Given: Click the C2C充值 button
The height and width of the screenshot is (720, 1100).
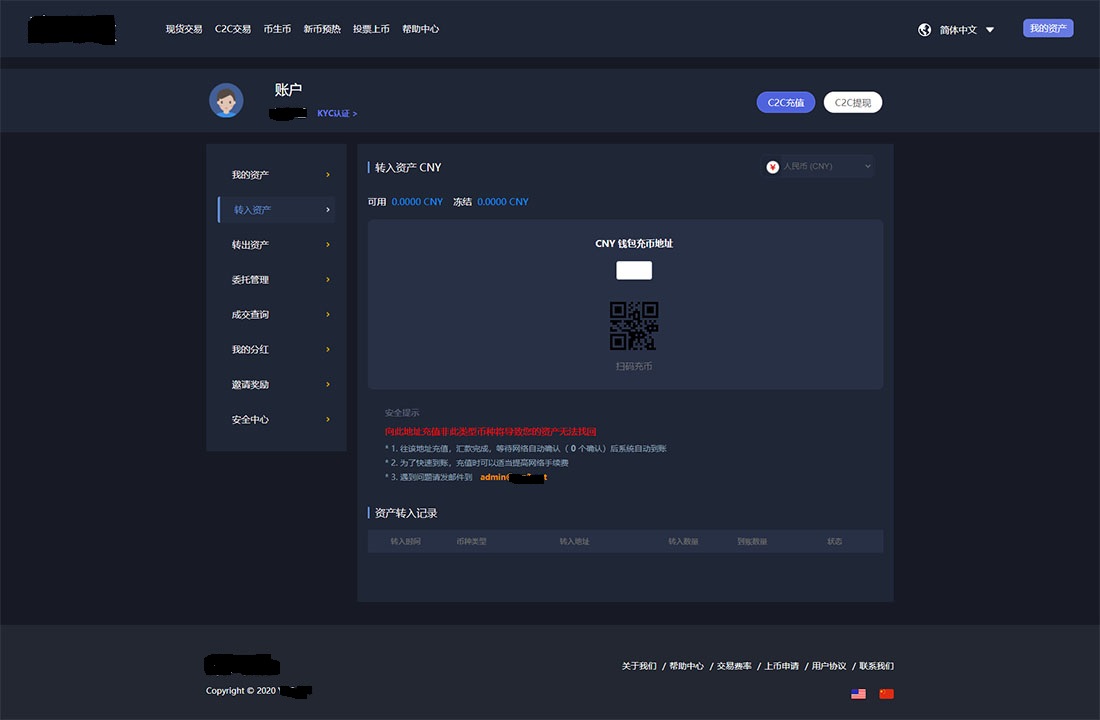Looking at the screenshot, I should [786, 102].
